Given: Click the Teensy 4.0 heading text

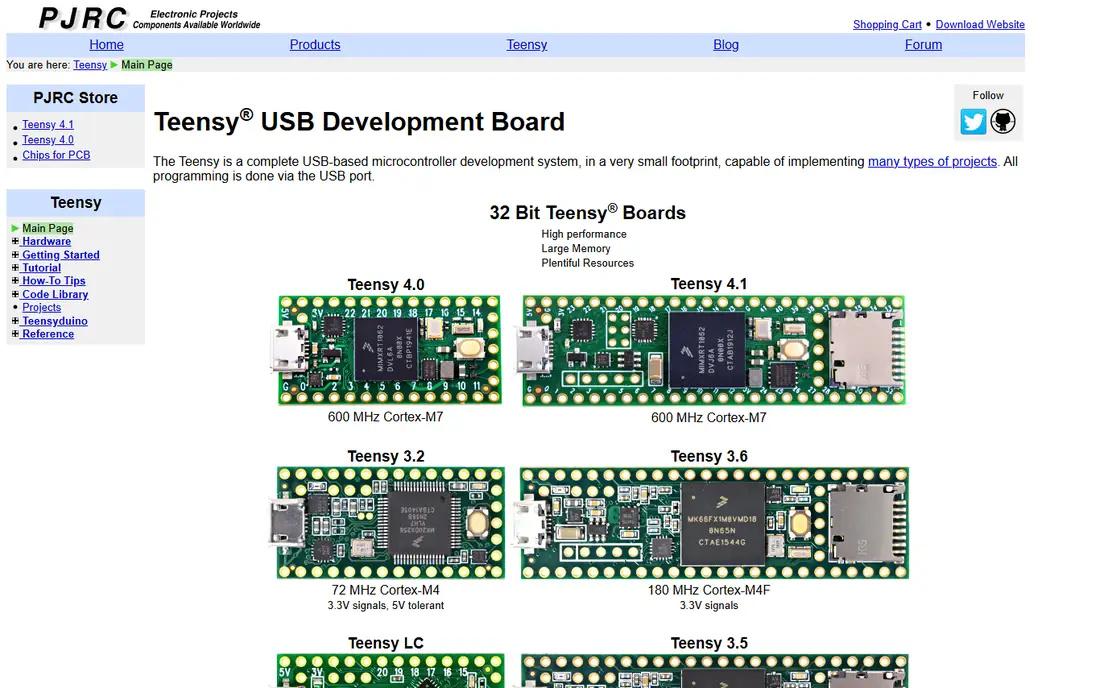Looking at the screenshot, I should pyautogui.click(x=386, y=285).
